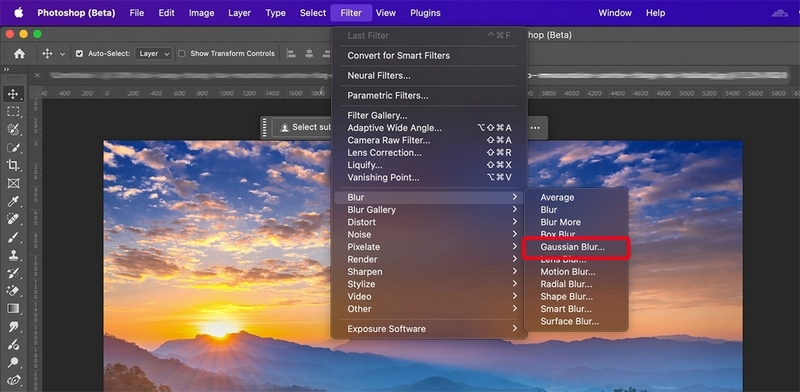Select the Frame tool
The height and width of the screenshot is (392, 800).
coord(13,183)
